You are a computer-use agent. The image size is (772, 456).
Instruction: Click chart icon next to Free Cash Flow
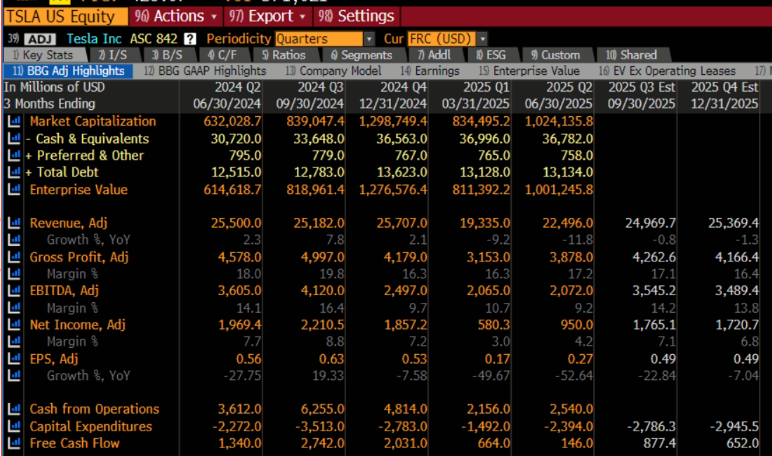pyautogui.click(x=14, y=444)
